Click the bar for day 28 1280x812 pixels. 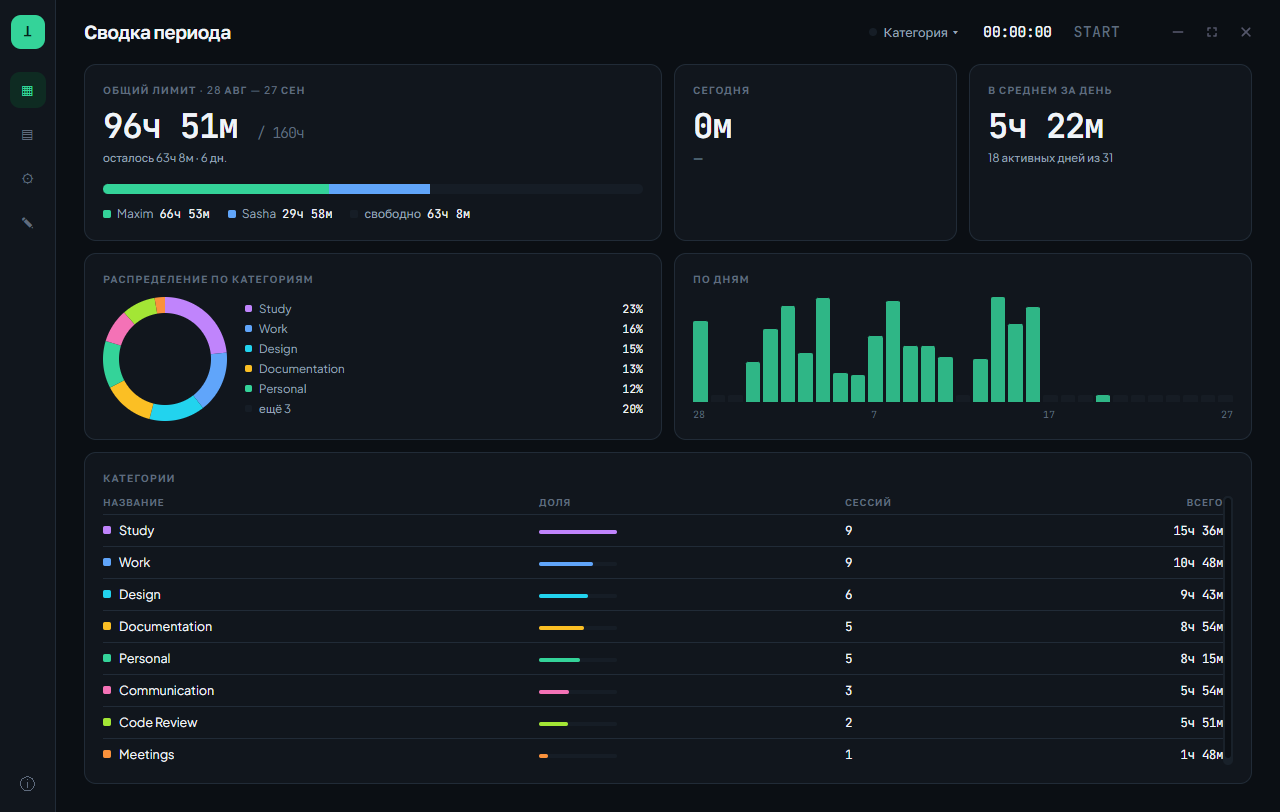(700, 361)
